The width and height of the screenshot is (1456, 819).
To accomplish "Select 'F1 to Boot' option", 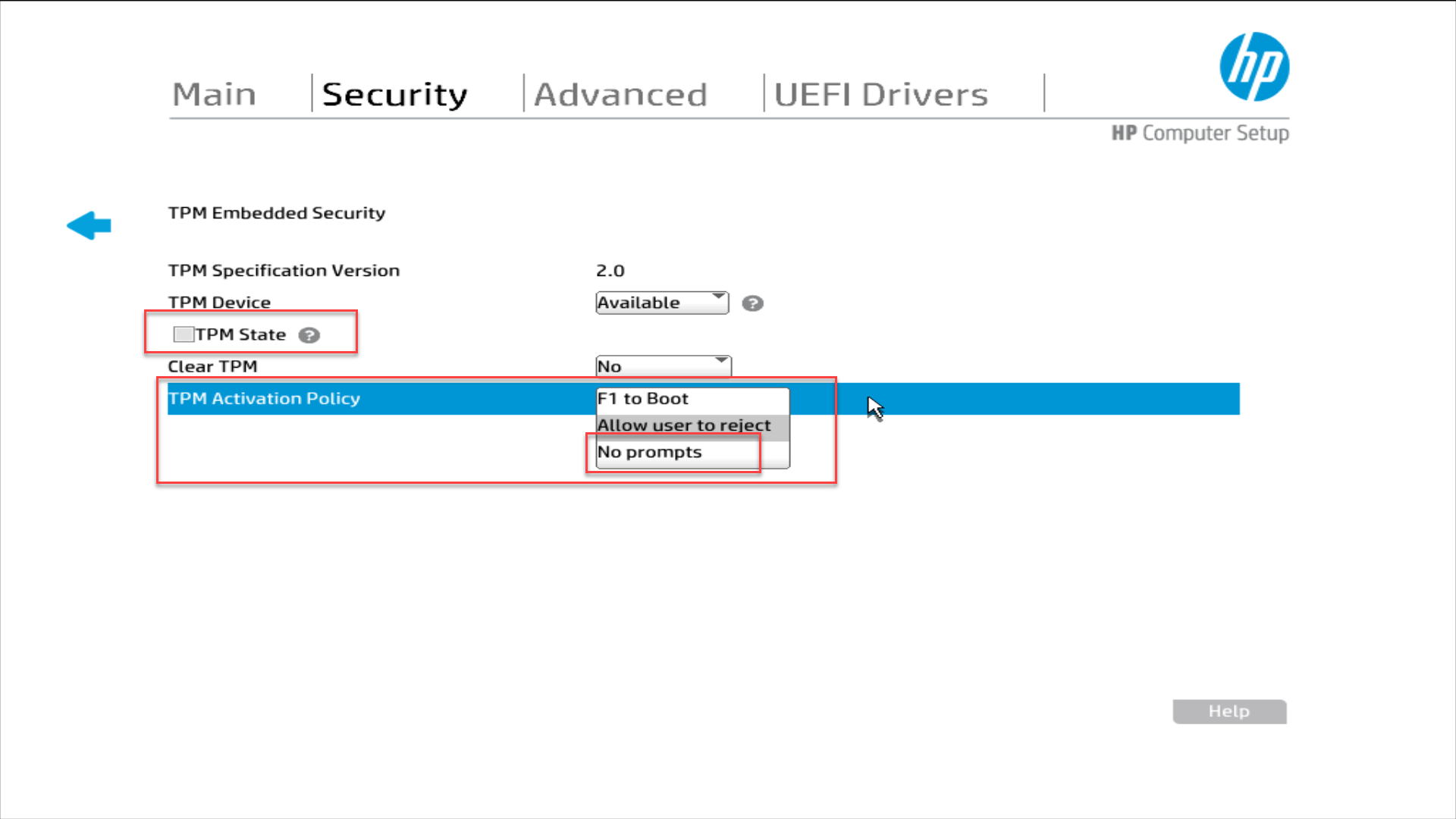I will click(643, 399).
